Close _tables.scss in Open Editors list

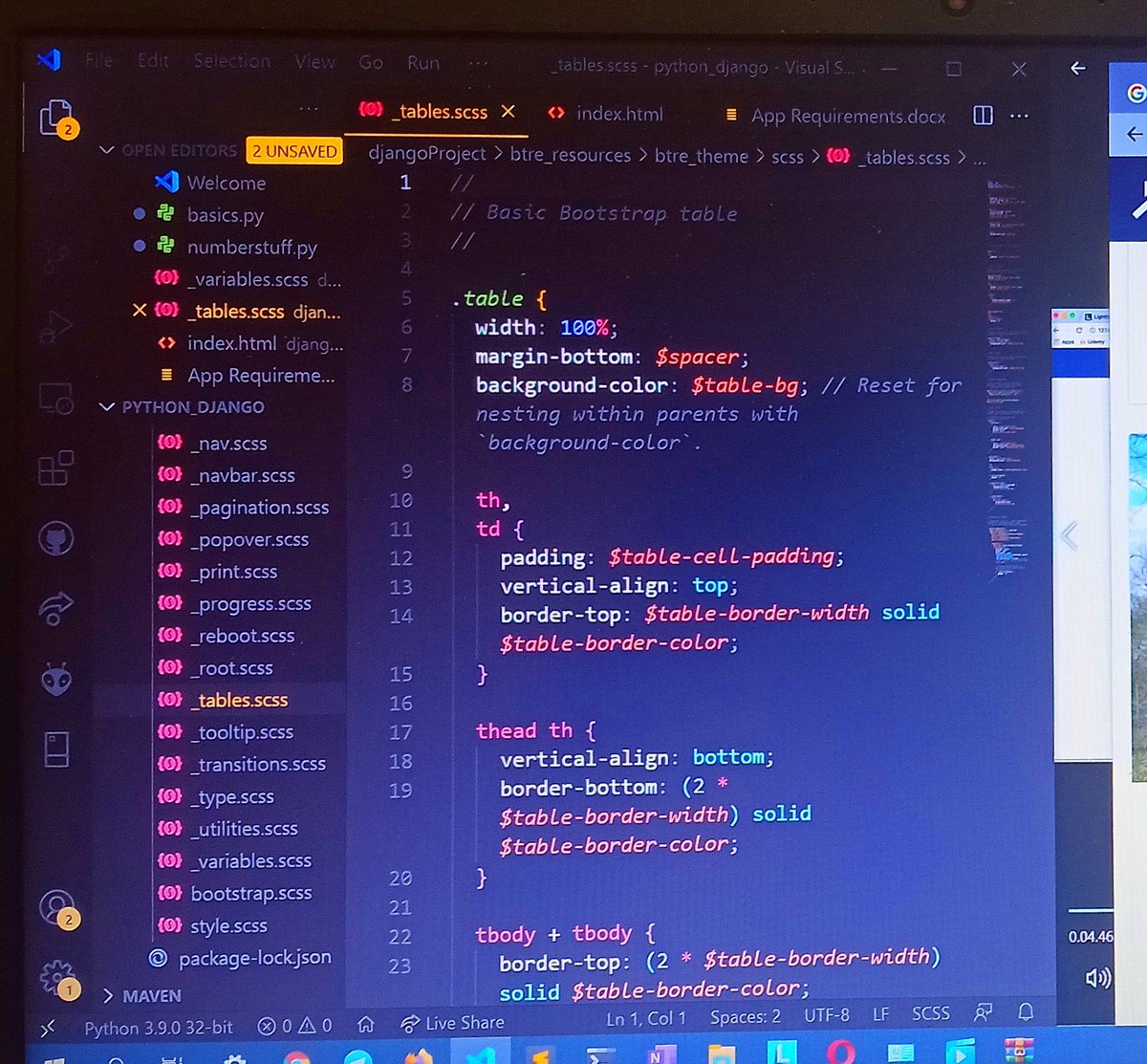click(x=140, y=310)
